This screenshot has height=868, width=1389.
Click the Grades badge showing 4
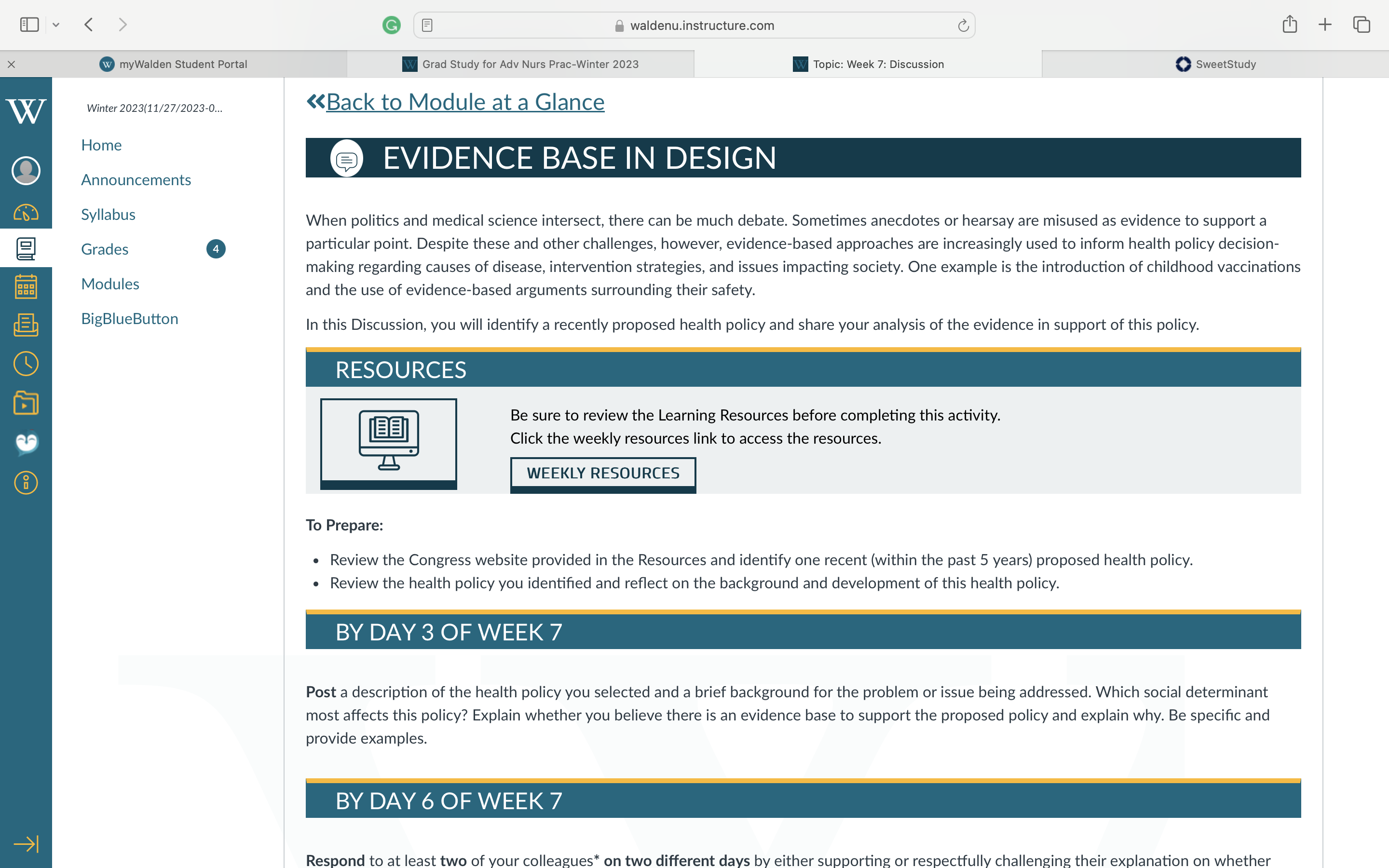point(216,249)
